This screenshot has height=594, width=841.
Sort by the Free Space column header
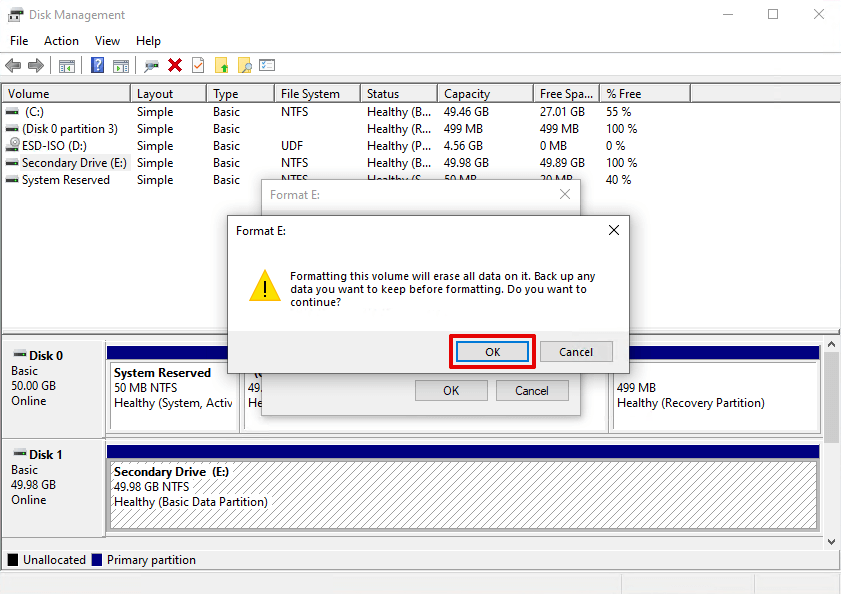coord(566,93)
